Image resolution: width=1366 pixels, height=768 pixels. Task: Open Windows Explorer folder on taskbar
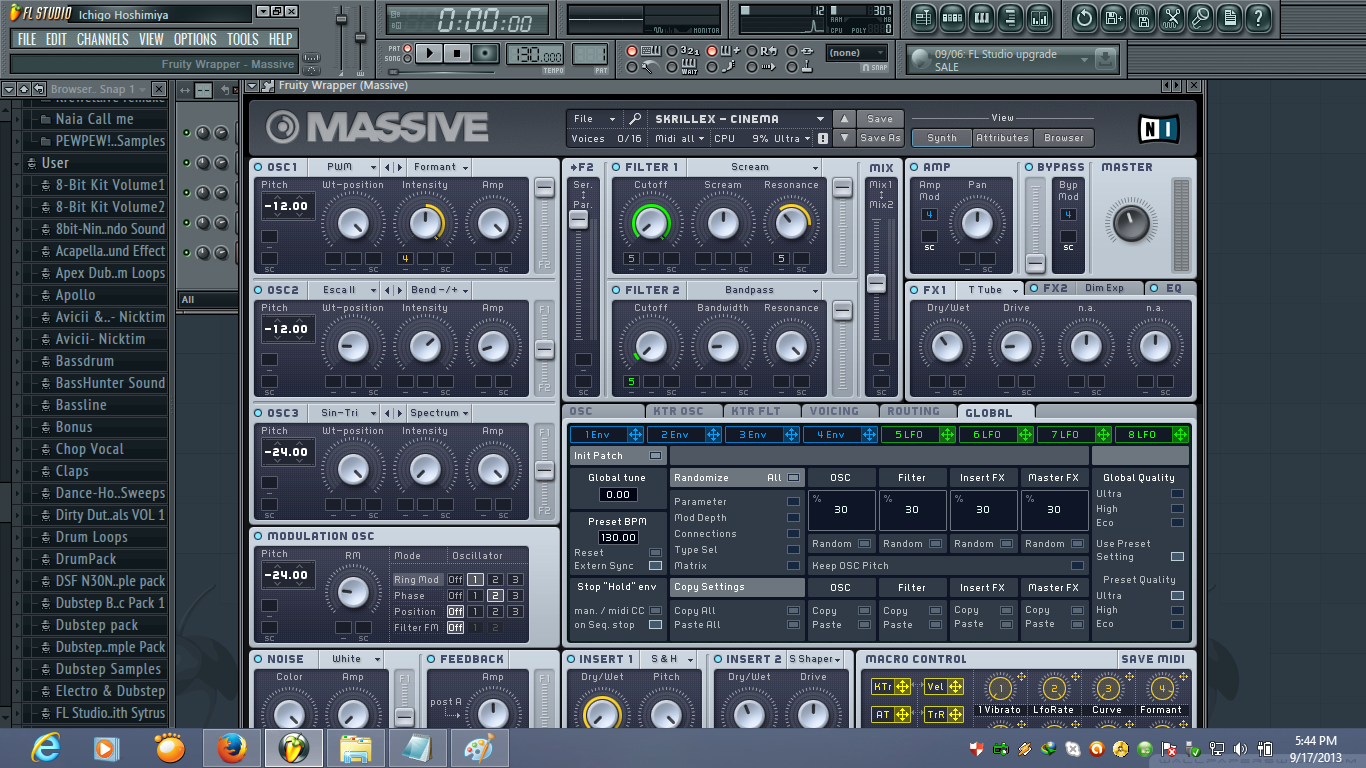(x=355, y=747)
